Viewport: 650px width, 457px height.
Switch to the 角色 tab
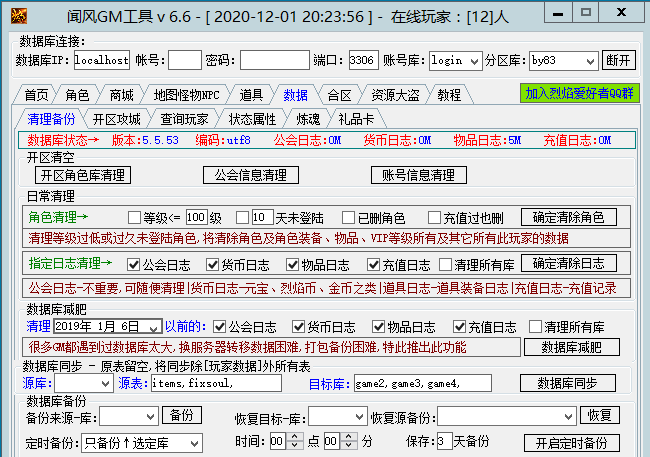[x=77, y=95]
